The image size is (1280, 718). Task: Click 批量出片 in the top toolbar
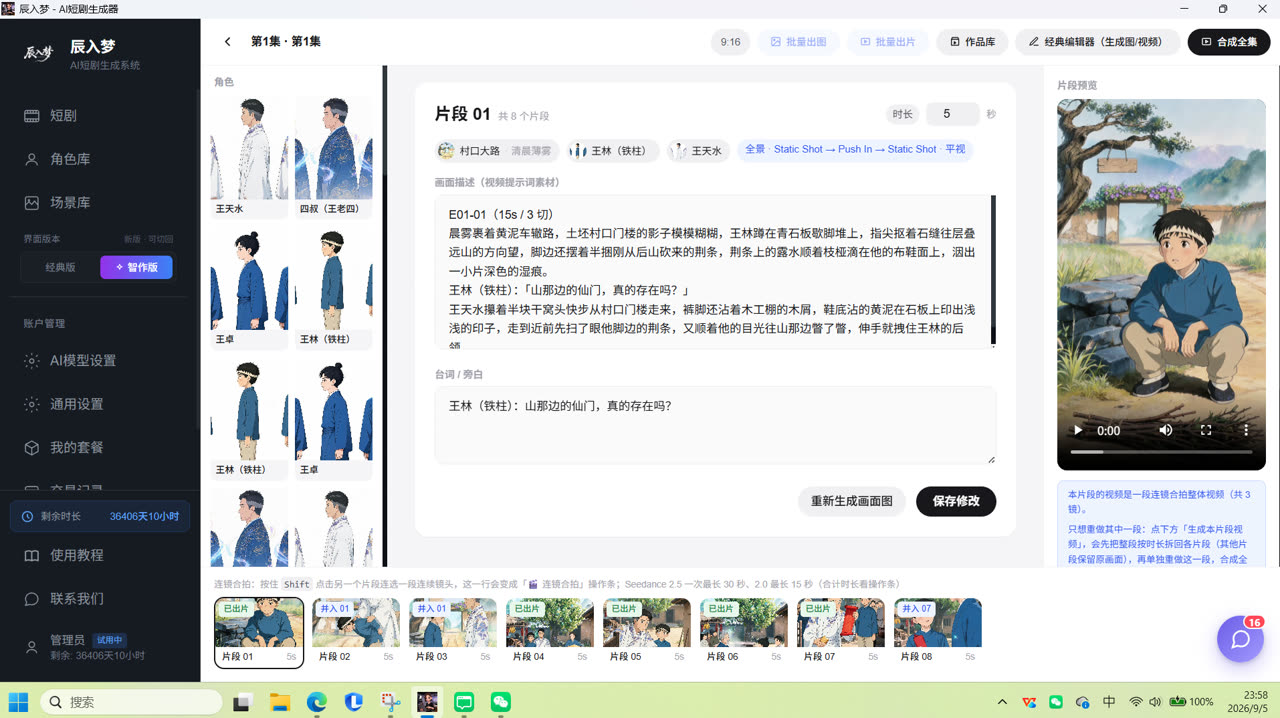tap(887, 42)
